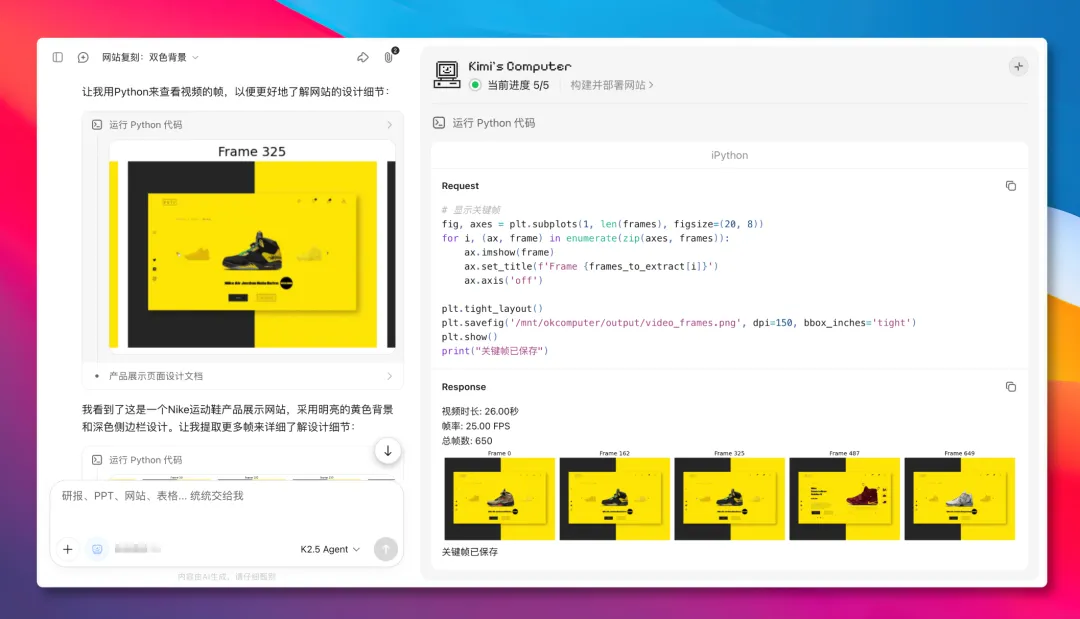Click the plus button in Kimi's Computer header

click(1018, 67)
